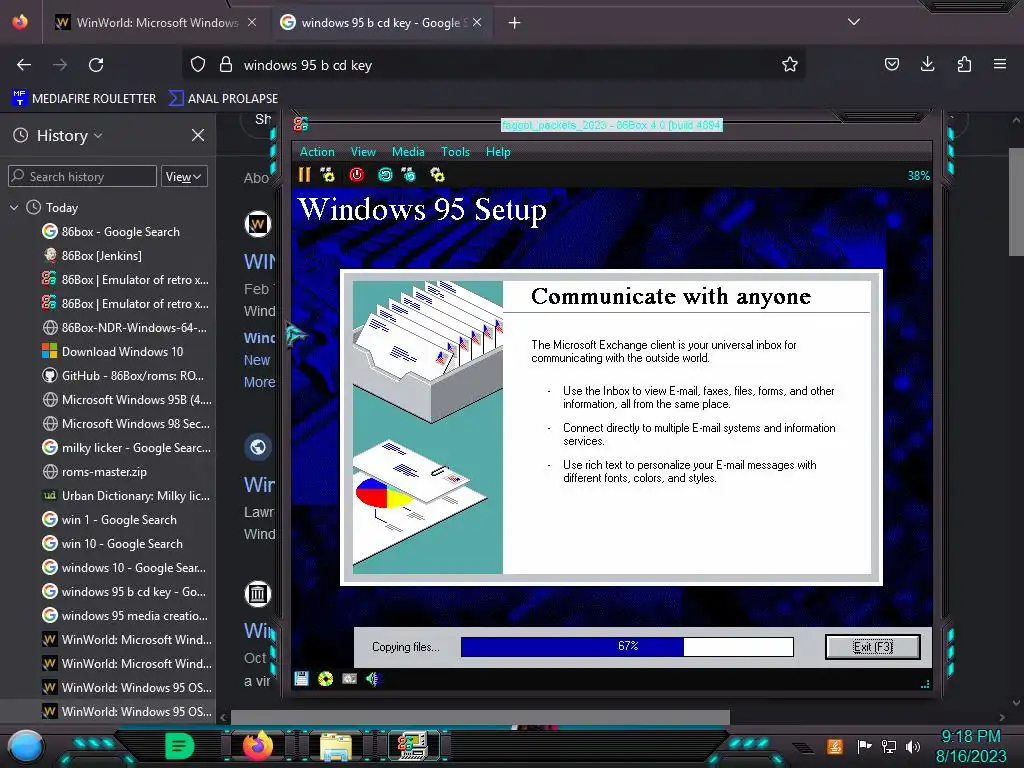The image size is (1024, 768).
Task: Go back with Firefox back arrow
Action: point(24,65)
